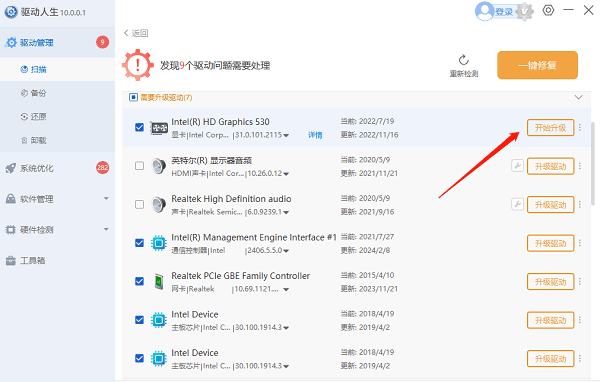Collapse the 需要升级驱动 section chevron
The height and width of the screenshot is (382, 600).
point(579,97)
